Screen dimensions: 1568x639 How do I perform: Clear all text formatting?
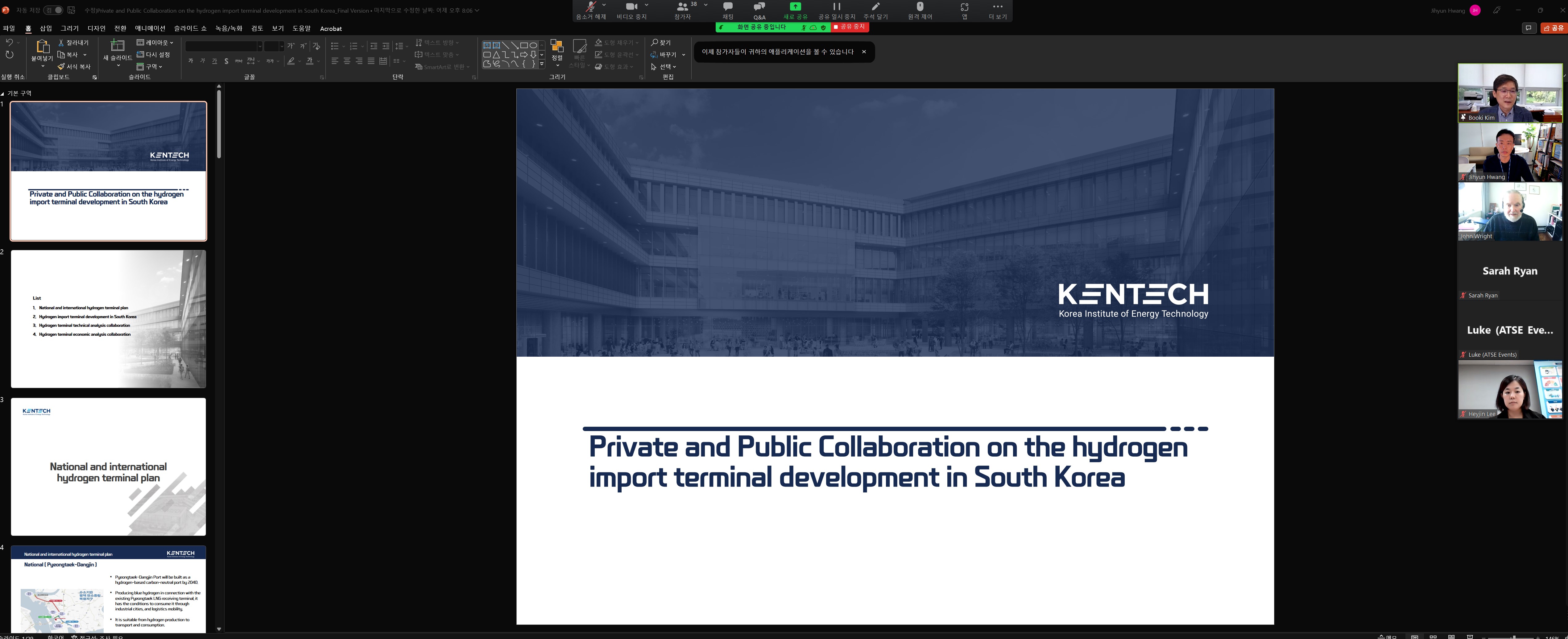316,46
